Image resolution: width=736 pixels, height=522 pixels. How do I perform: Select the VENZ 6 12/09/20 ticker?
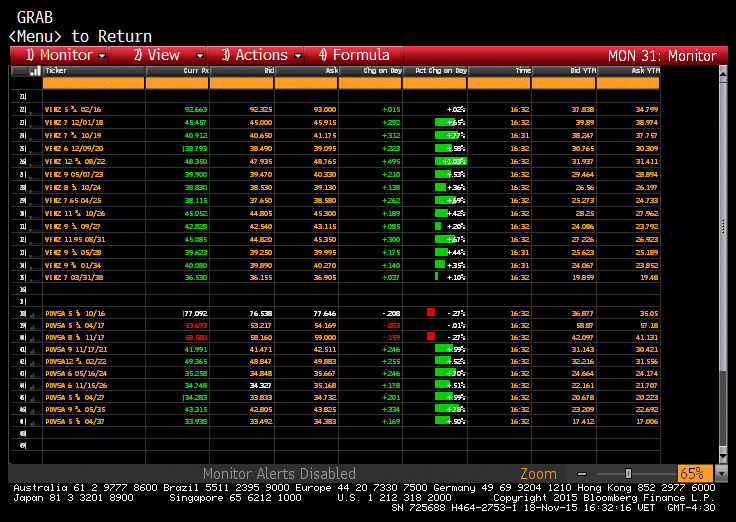pyautogui.click(x=74, y=149)
